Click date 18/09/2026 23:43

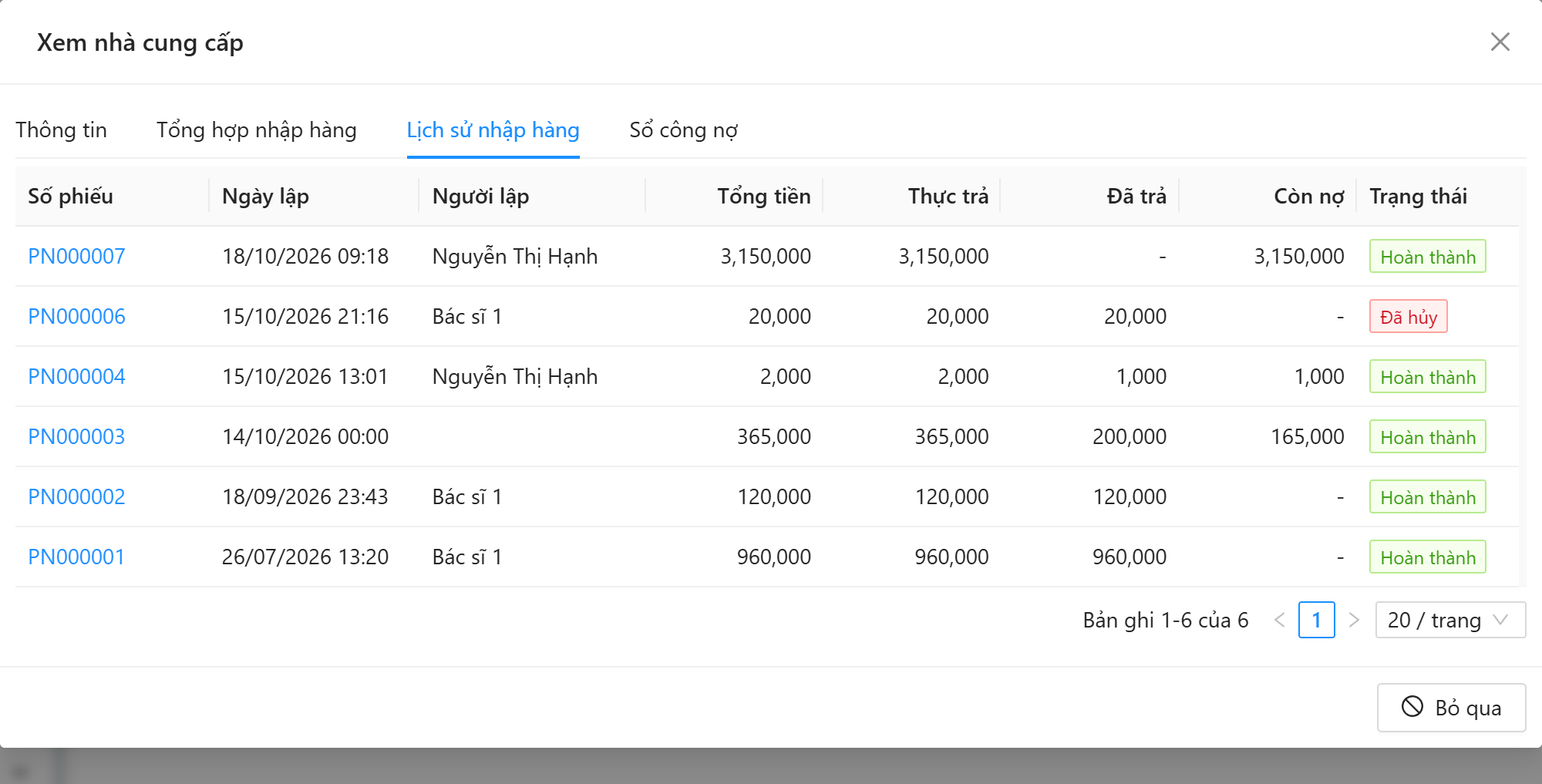click(x=305, y=496)
